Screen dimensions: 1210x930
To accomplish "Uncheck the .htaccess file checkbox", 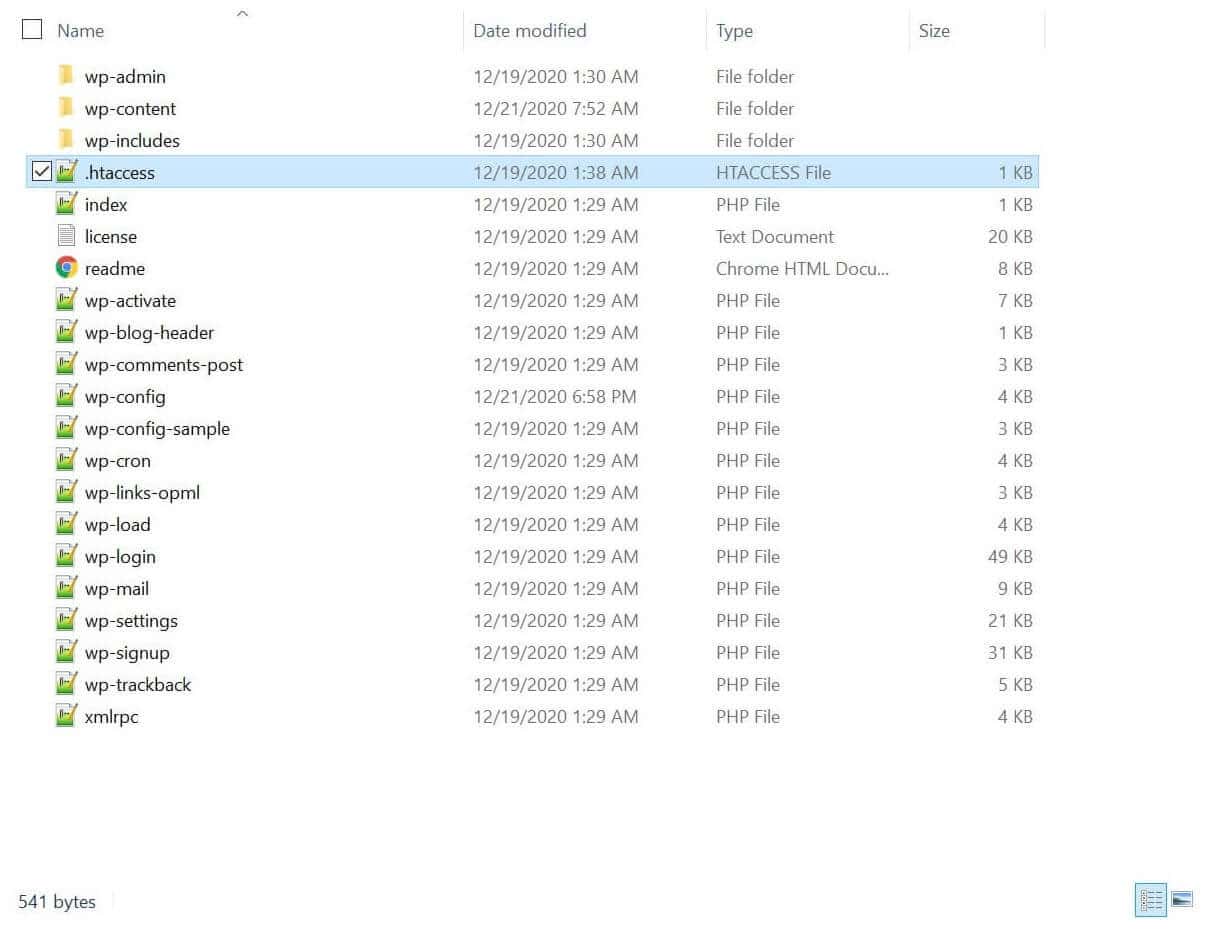I will point(41,172).
